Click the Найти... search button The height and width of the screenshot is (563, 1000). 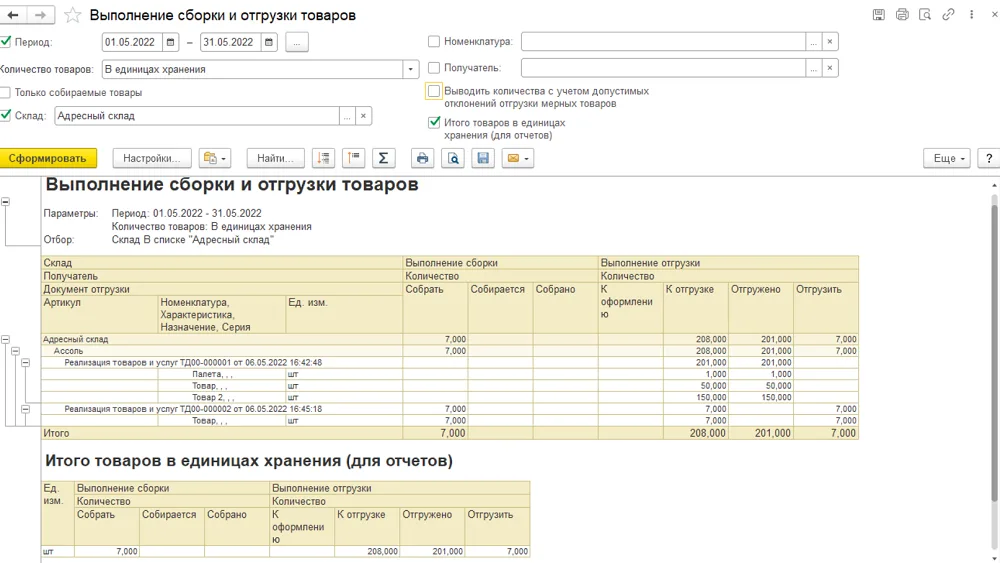(276, 158)
